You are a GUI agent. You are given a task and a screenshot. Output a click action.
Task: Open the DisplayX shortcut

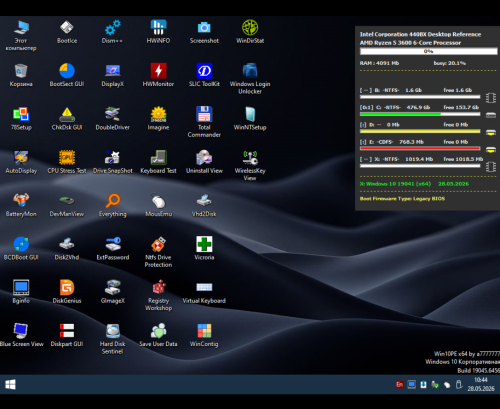point(112,75)
